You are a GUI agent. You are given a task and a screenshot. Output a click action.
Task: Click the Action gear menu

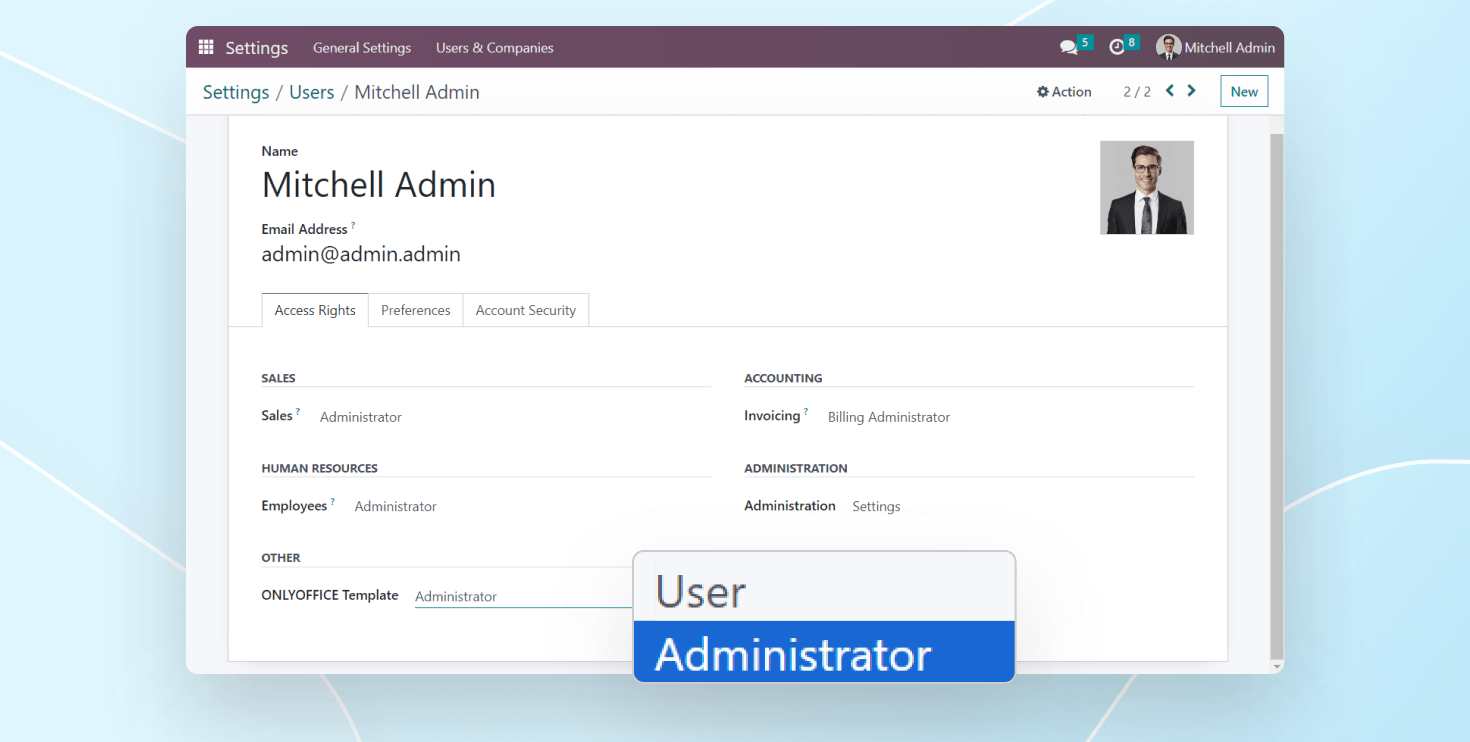tap(1064, 92)
